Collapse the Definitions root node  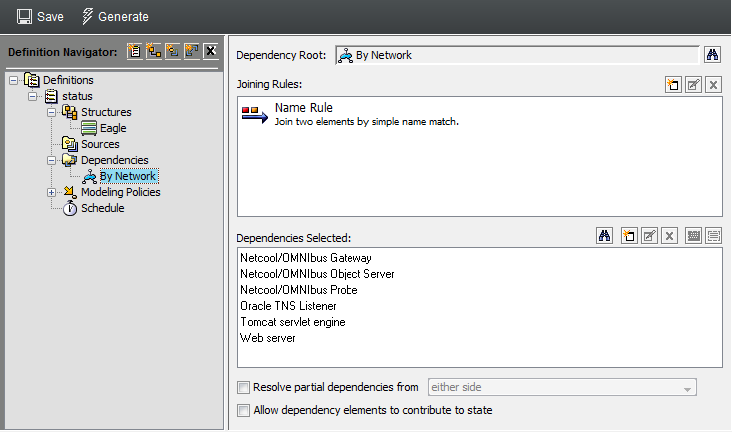point(14,80)
